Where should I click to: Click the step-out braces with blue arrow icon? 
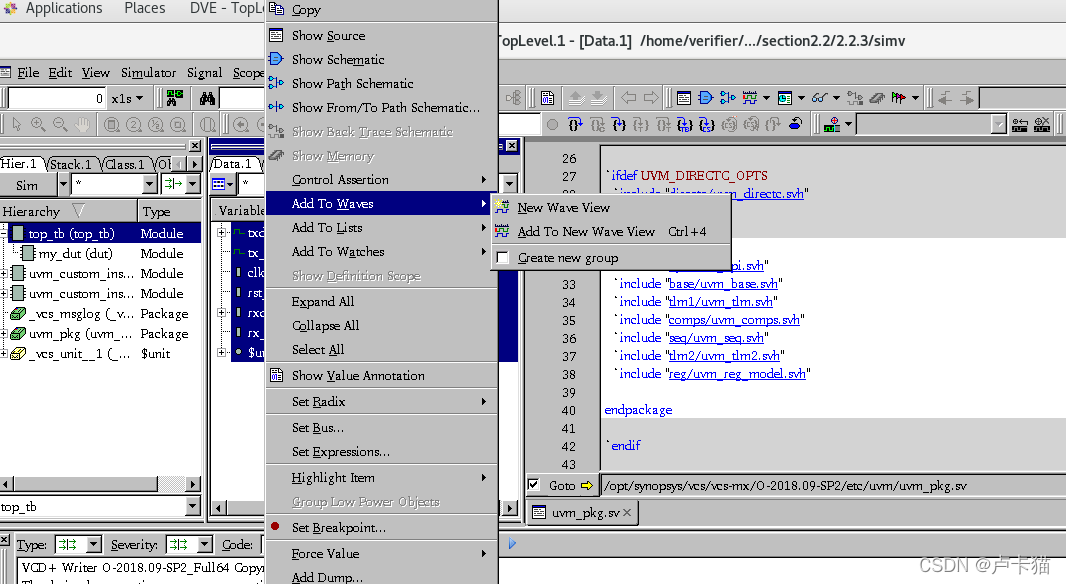click(x=575, y=124)
